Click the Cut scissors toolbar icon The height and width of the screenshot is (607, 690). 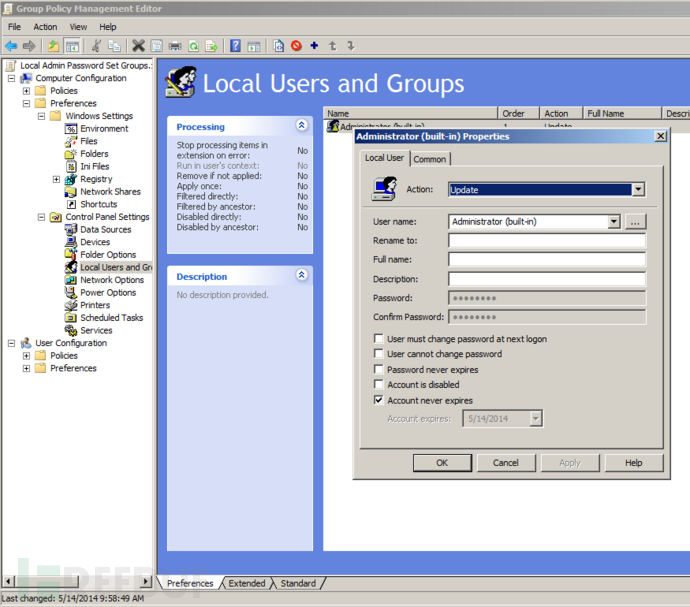coord(96,46)
